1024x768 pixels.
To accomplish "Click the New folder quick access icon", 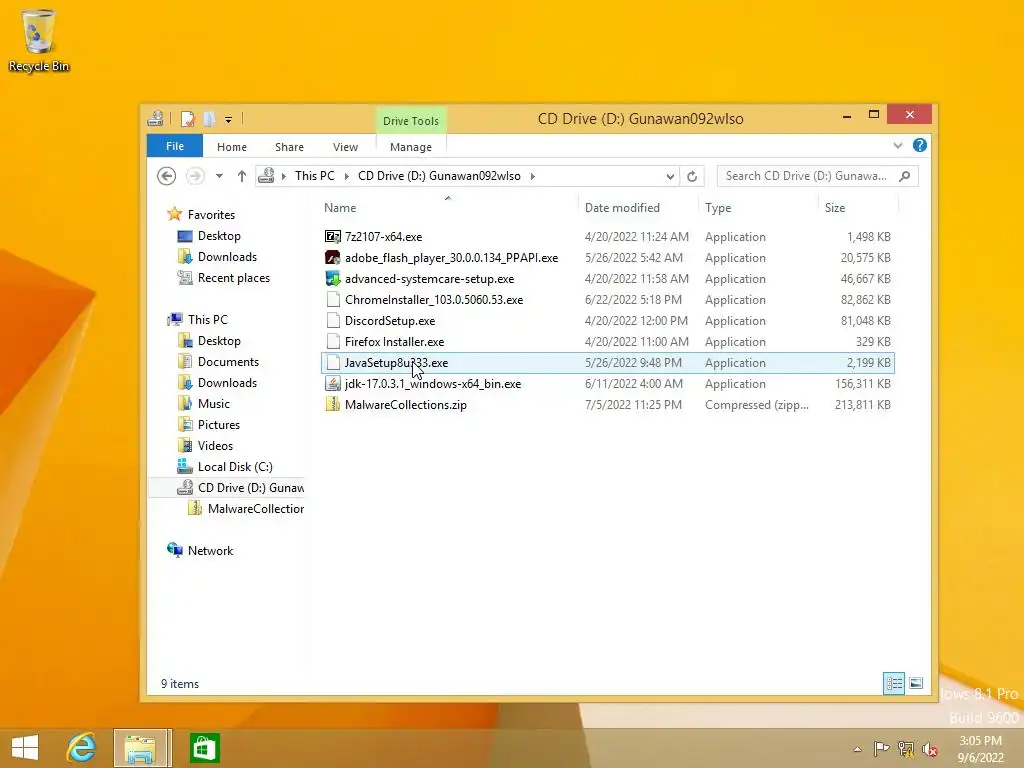I will point(209,119).
